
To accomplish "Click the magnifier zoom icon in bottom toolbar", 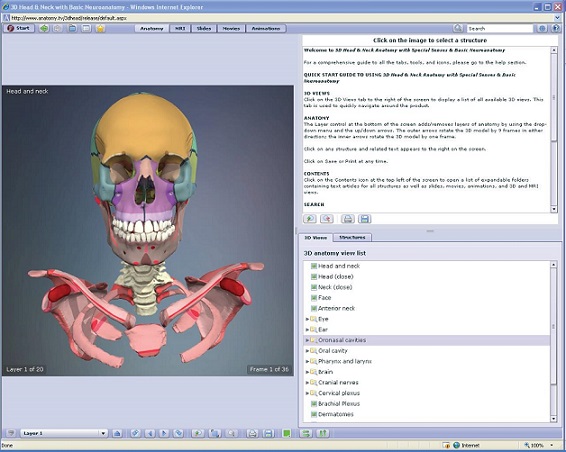I will pos(231,433).
